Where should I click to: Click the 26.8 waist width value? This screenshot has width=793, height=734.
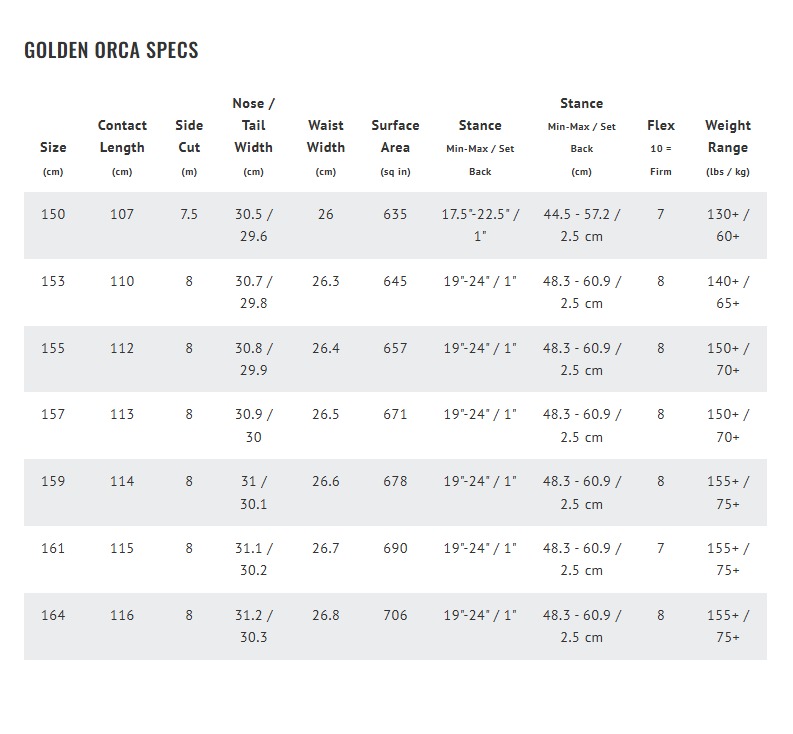(x=326, y=615)
